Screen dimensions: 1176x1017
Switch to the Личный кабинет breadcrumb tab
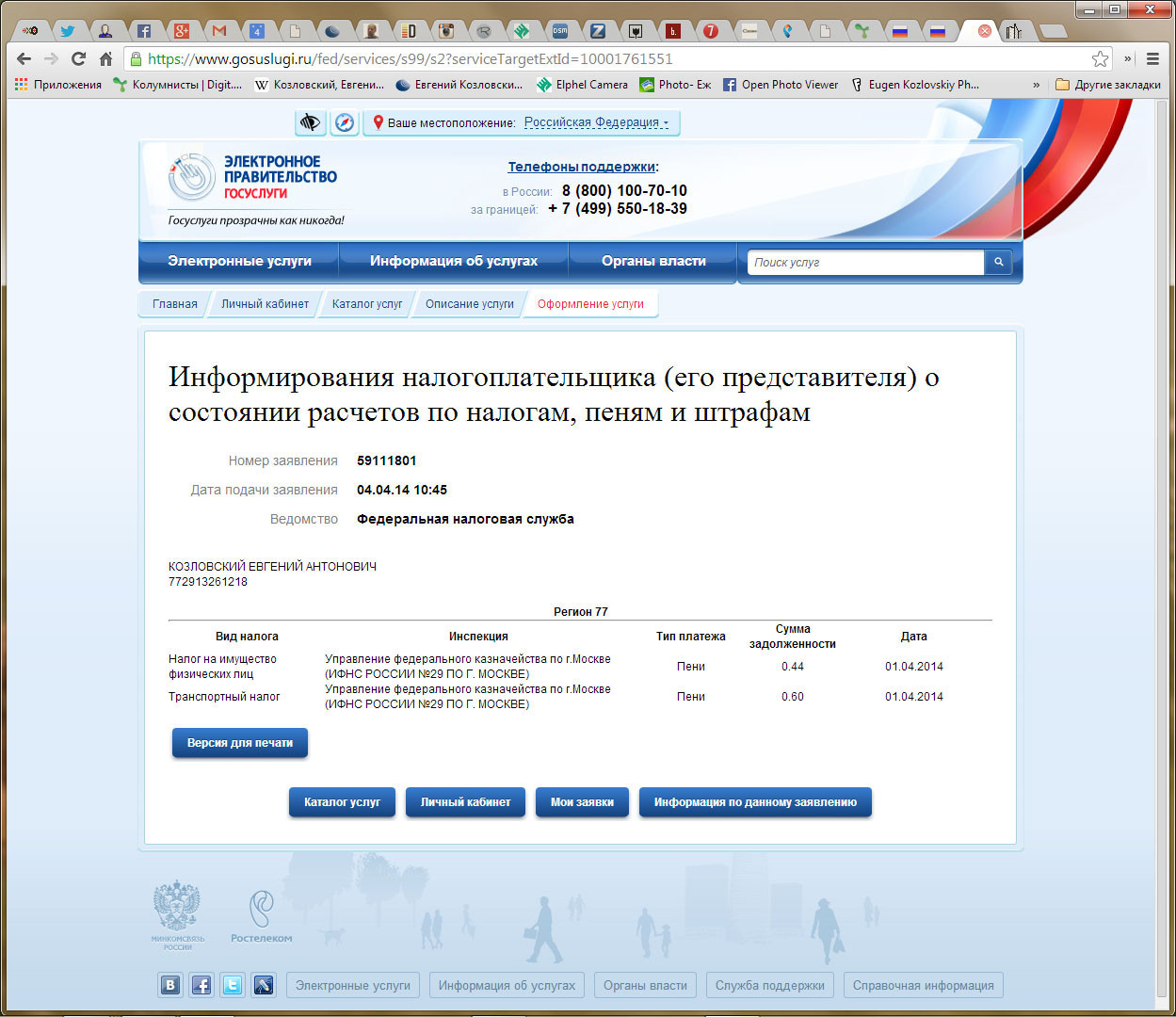(265, 304)
